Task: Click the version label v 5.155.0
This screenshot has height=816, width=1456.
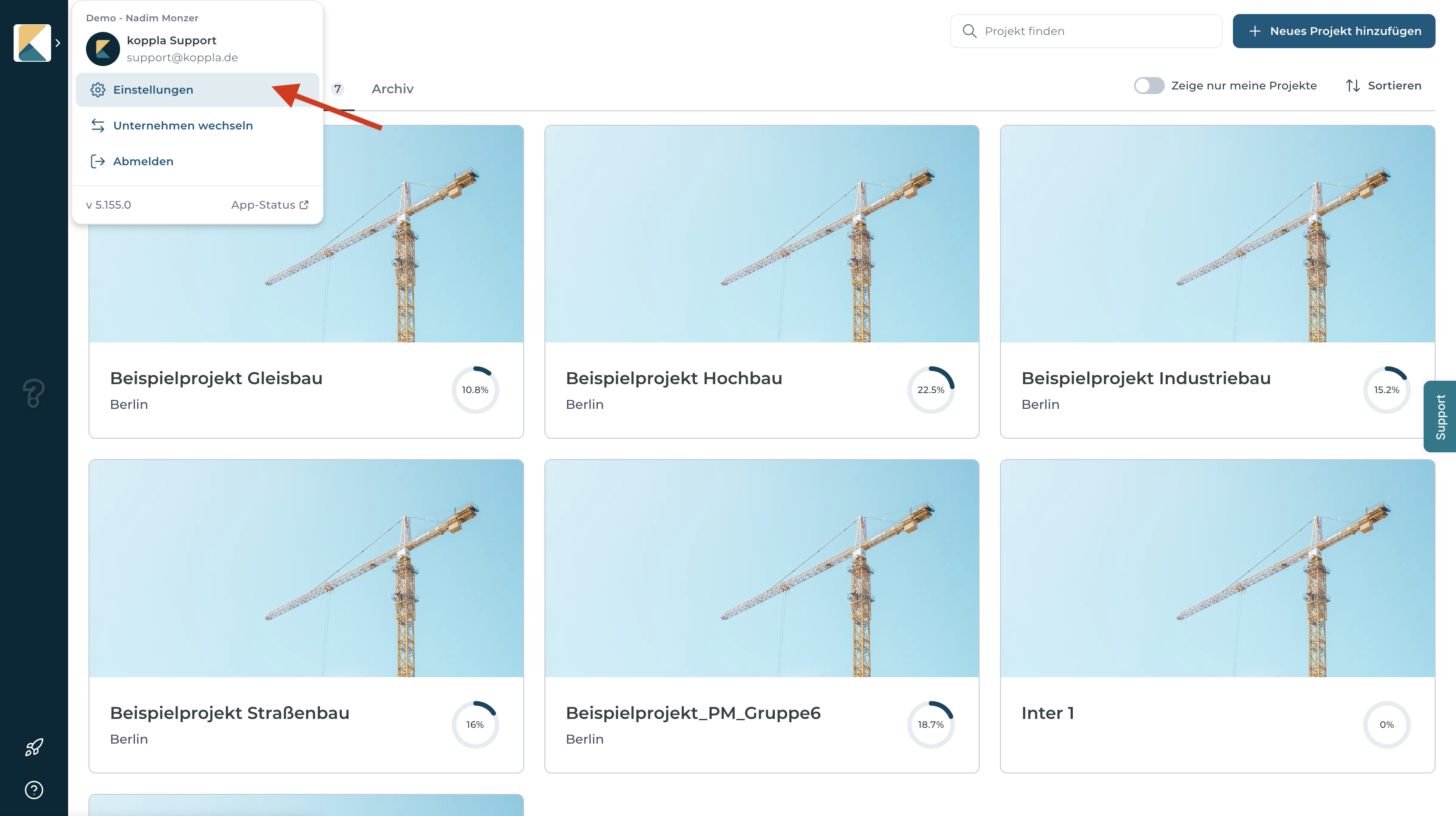Action: [x=109, y=205]
